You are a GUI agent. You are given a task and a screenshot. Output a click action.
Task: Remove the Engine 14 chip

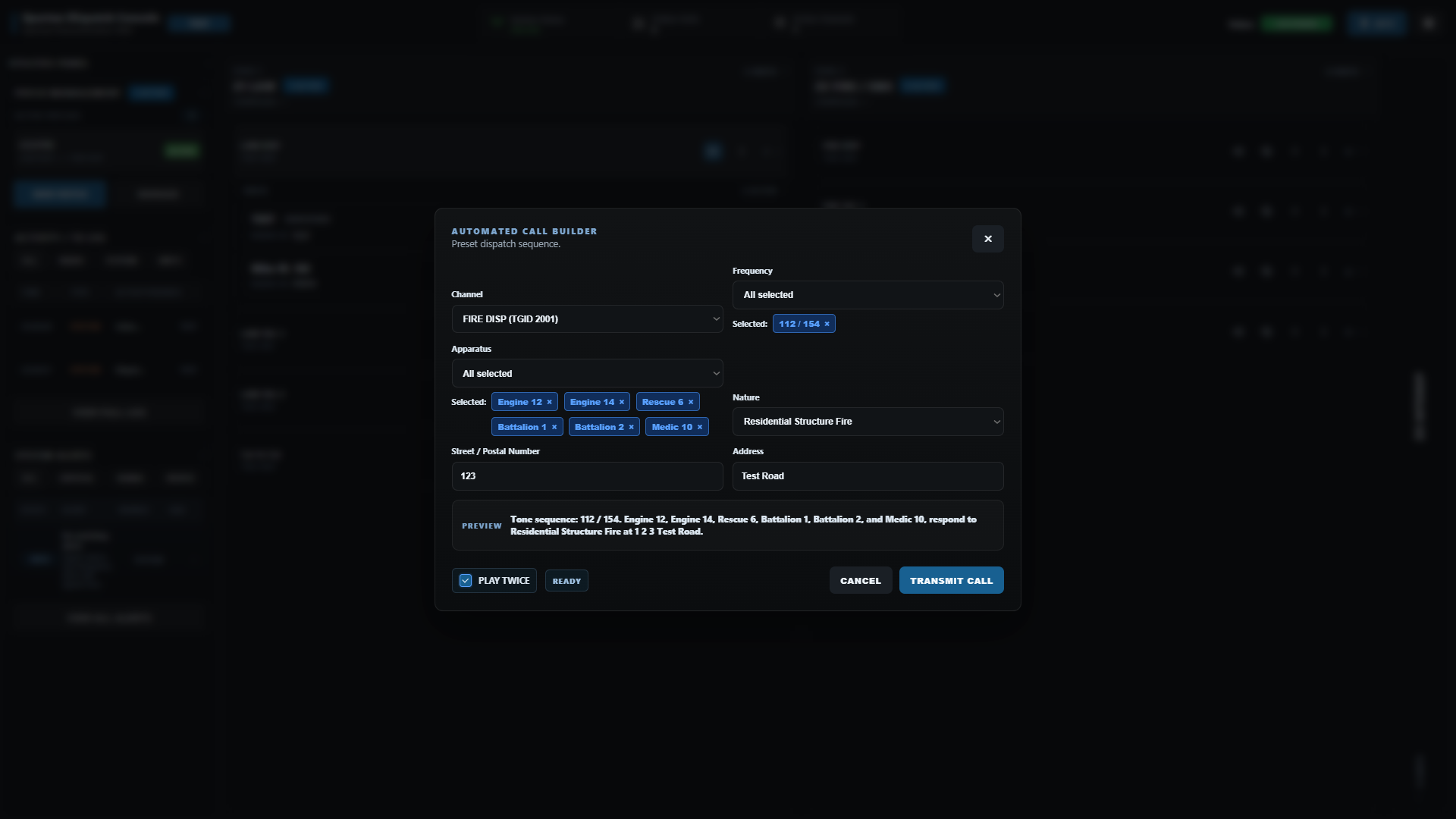click(621, 402)
